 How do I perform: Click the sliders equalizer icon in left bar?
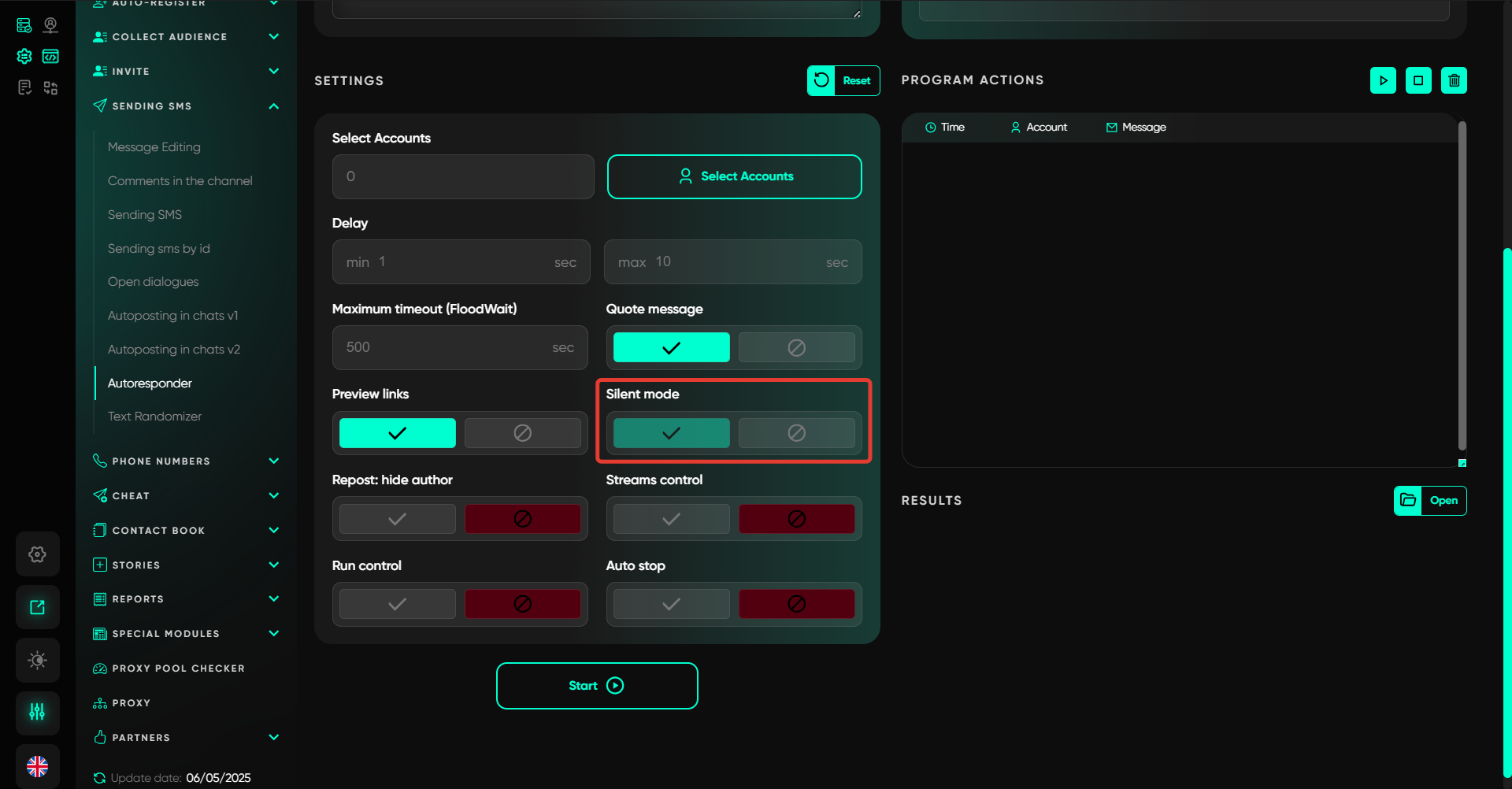pyautogui.click(x=37, y=713)
